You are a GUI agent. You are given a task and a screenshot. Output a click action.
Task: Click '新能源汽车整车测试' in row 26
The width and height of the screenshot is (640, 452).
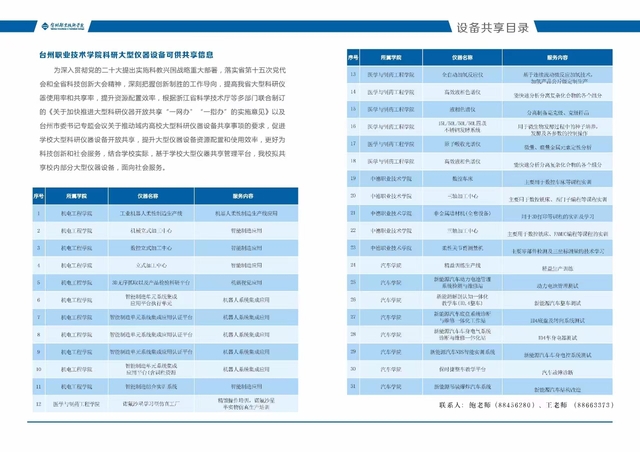[557, 303]
